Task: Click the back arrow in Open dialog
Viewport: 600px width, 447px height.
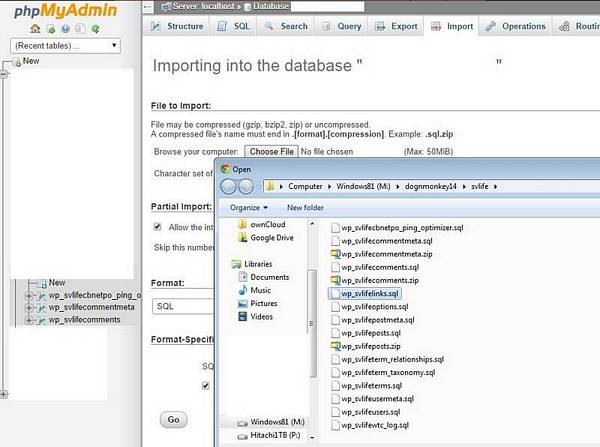Action: click(x=227, y=186)
